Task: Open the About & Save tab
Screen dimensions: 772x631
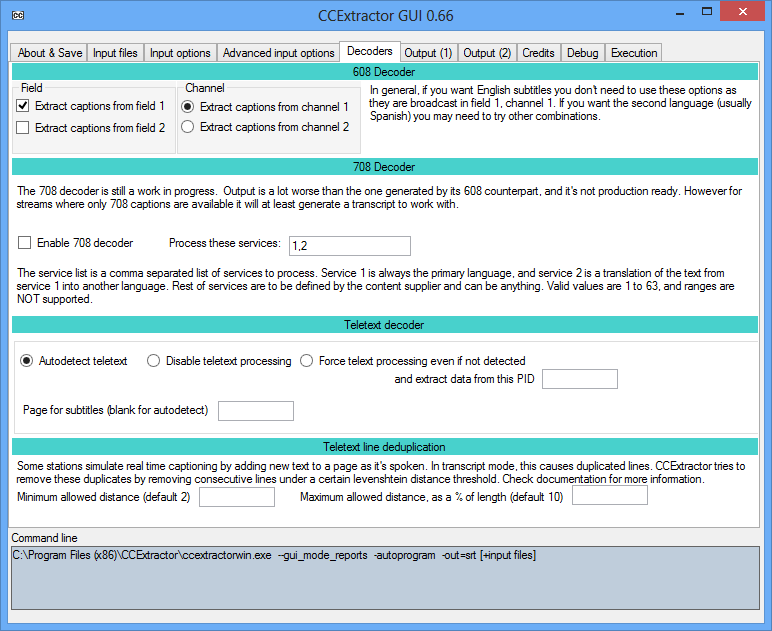Action: point(50,53)
